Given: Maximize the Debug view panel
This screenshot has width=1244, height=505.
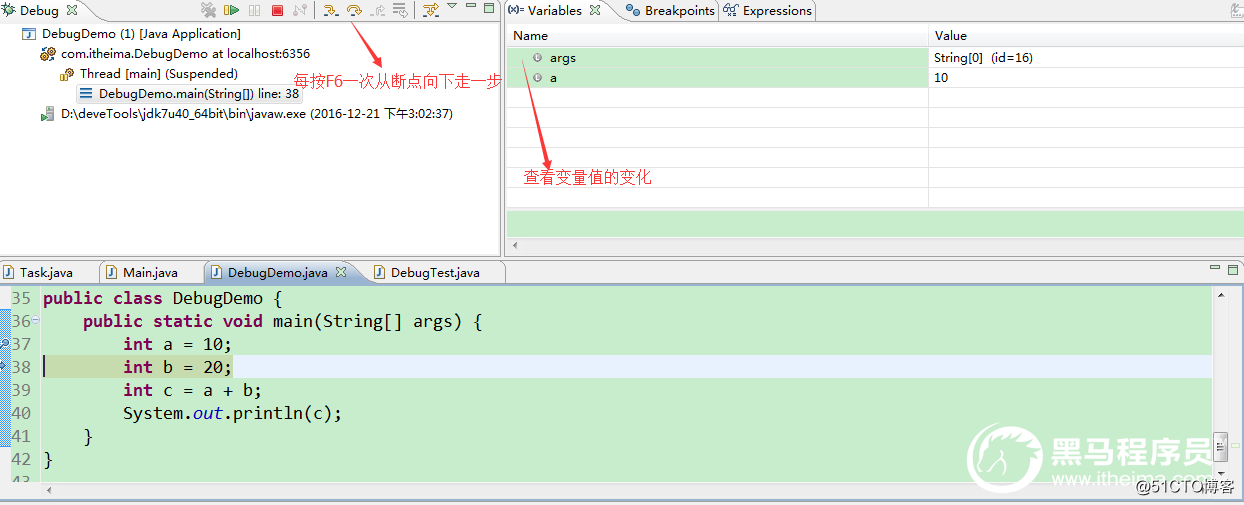Looking at the screenshot, I should pos(489,7).
